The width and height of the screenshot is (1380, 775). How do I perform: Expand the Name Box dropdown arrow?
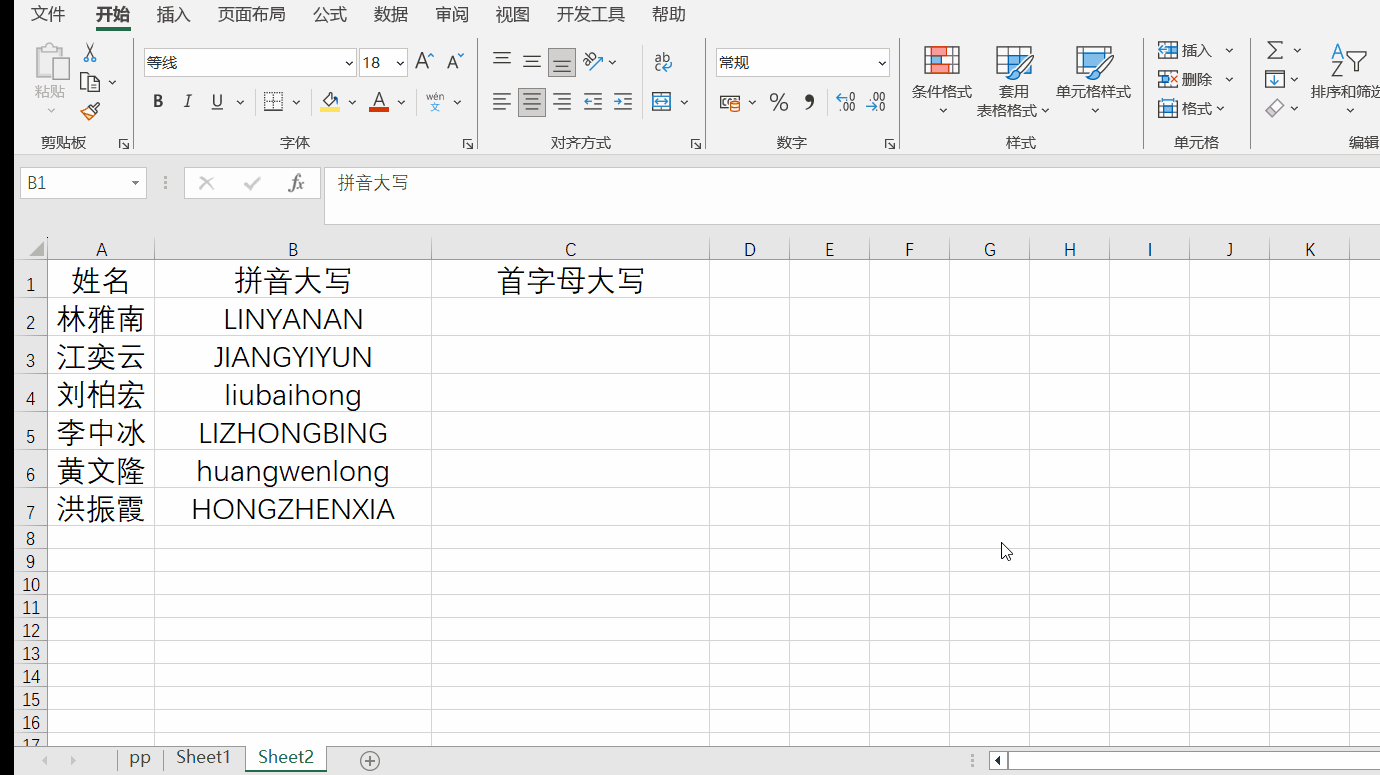coord(135,184)
